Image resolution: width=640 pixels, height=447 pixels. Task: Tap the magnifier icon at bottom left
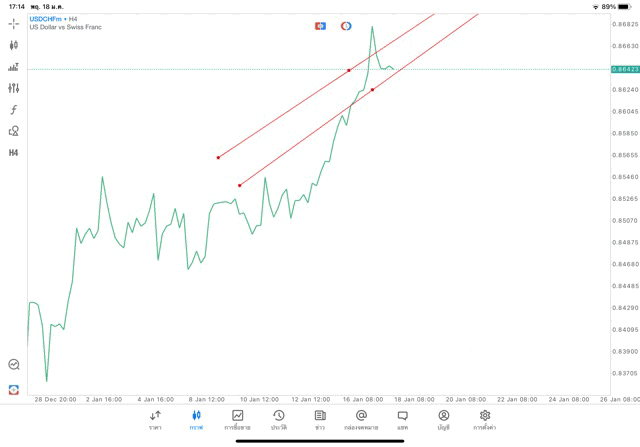(13, 365)
